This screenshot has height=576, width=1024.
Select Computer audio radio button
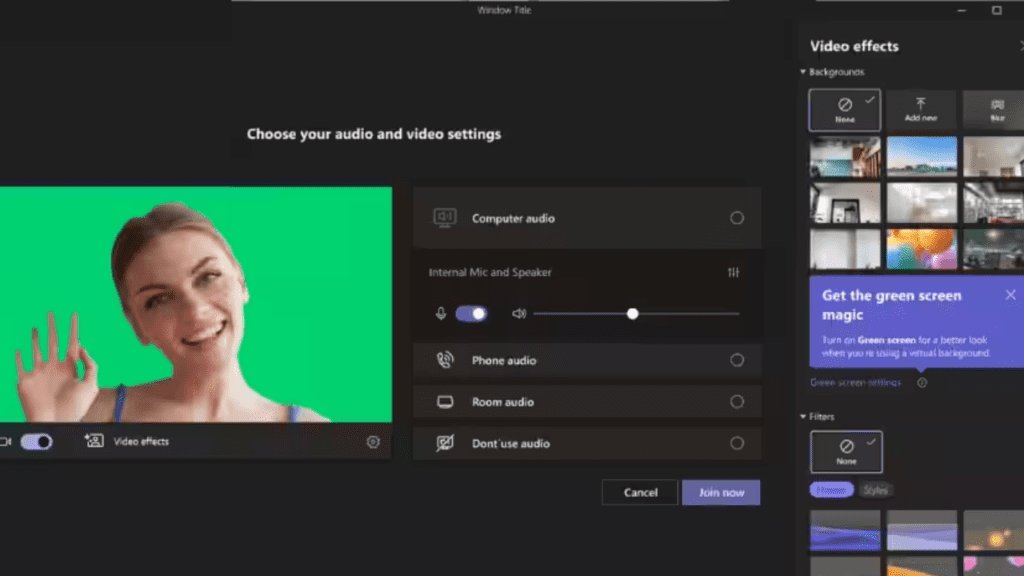[x=737, y=218]
